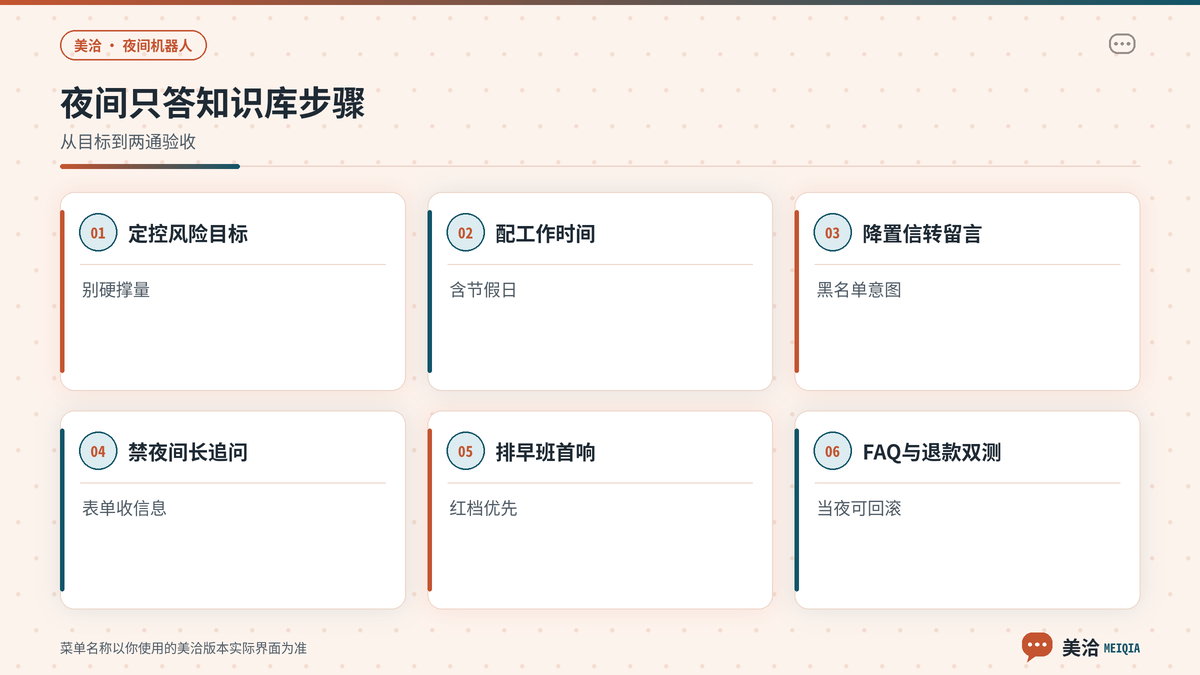The height and width of the screenshot is (675, 1200).
Task: Click the 红档优先 note text
Action: click(483, 509)
